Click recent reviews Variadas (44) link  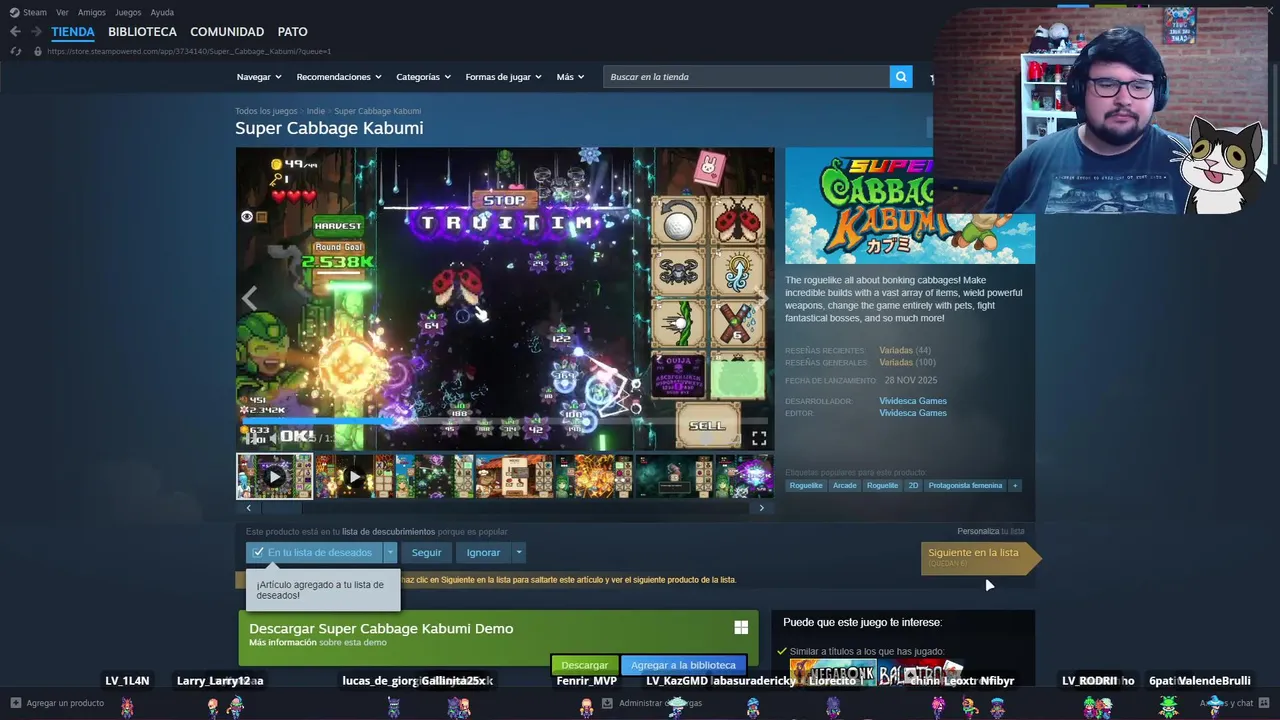(905, 351)
